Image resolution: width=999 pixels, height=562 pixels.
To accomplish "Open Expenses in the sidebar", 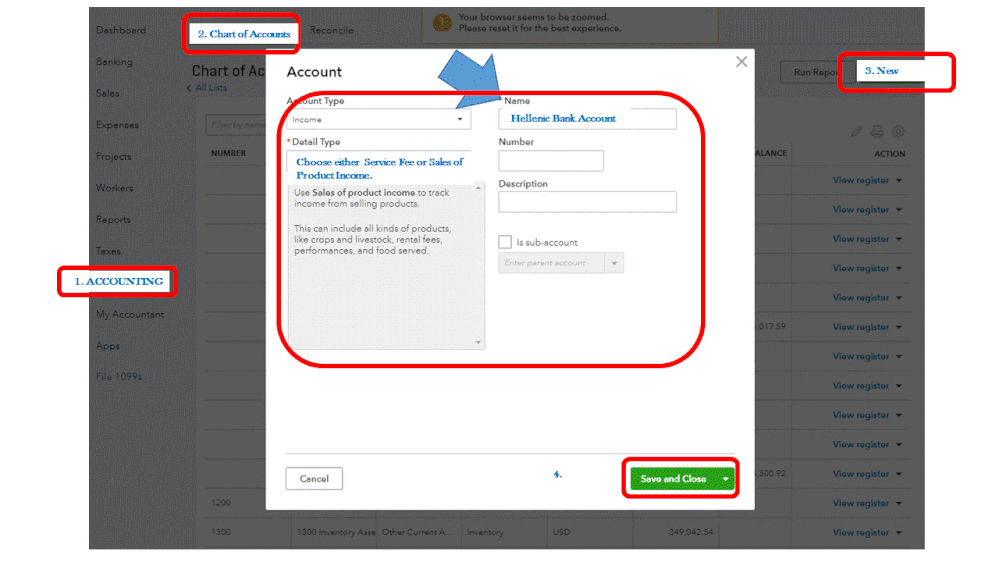I will tap(117, 125).
